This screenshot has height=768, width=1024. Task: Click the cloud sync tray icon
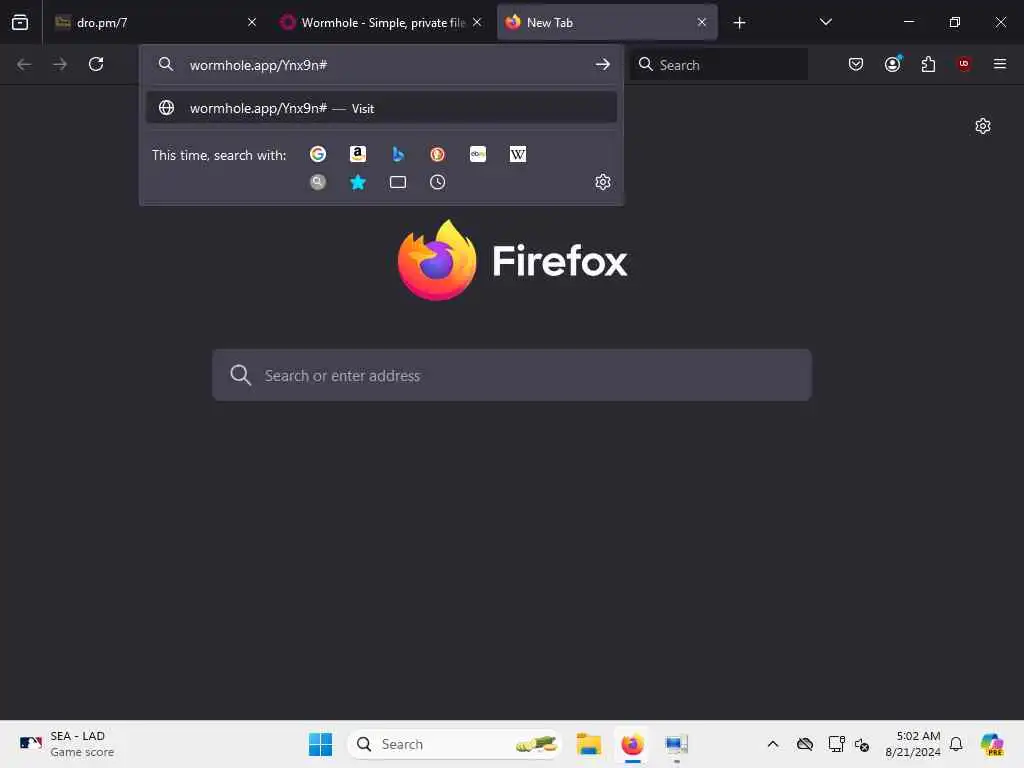tap(805, 744)
